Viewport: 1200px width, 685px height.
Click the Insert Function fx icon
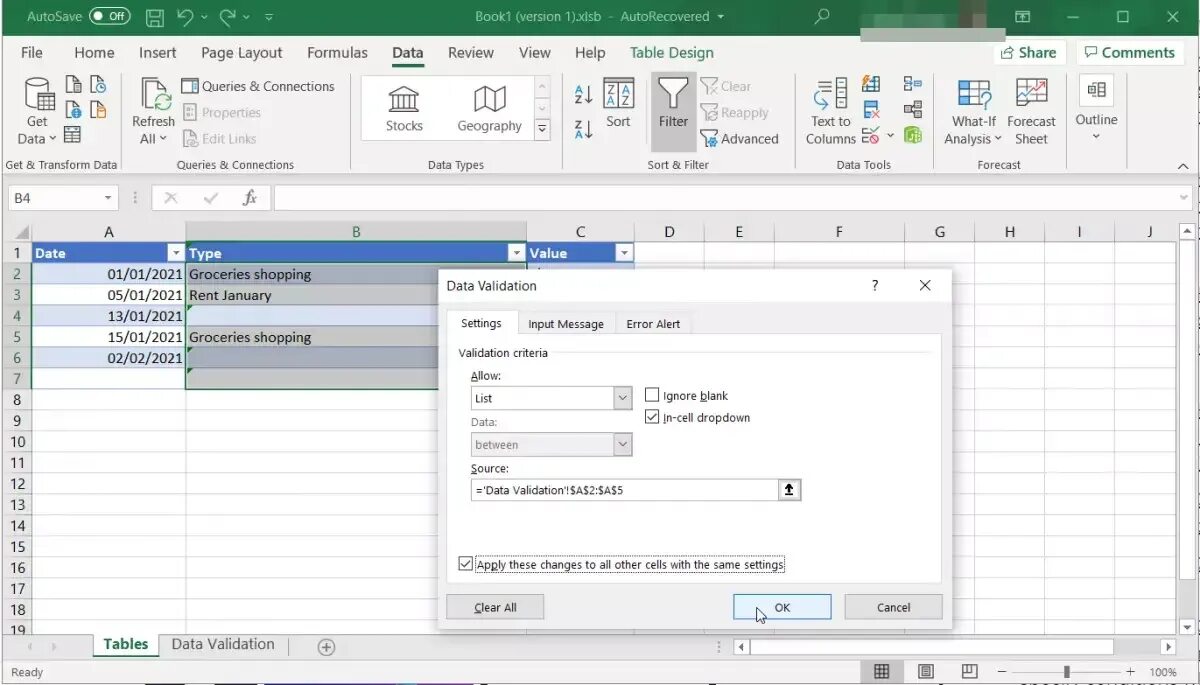point(250,199)
